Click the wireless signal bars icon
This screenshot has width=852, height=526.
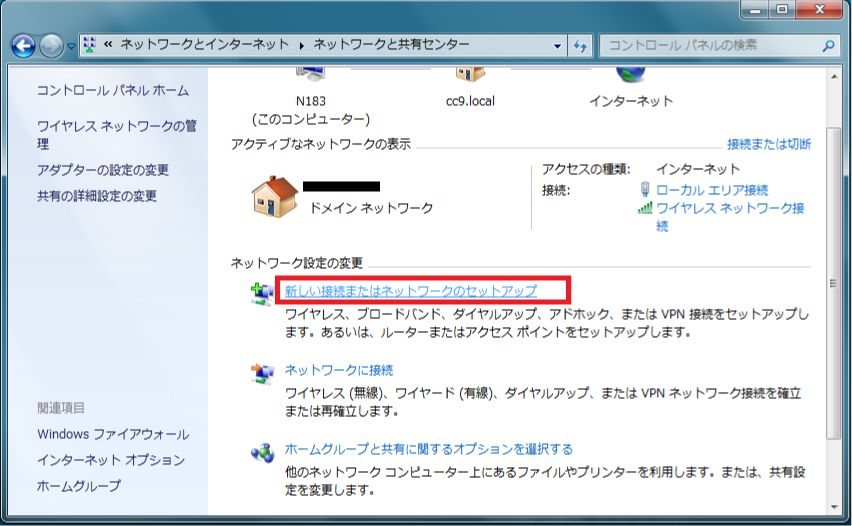click(x=645, y=208)
